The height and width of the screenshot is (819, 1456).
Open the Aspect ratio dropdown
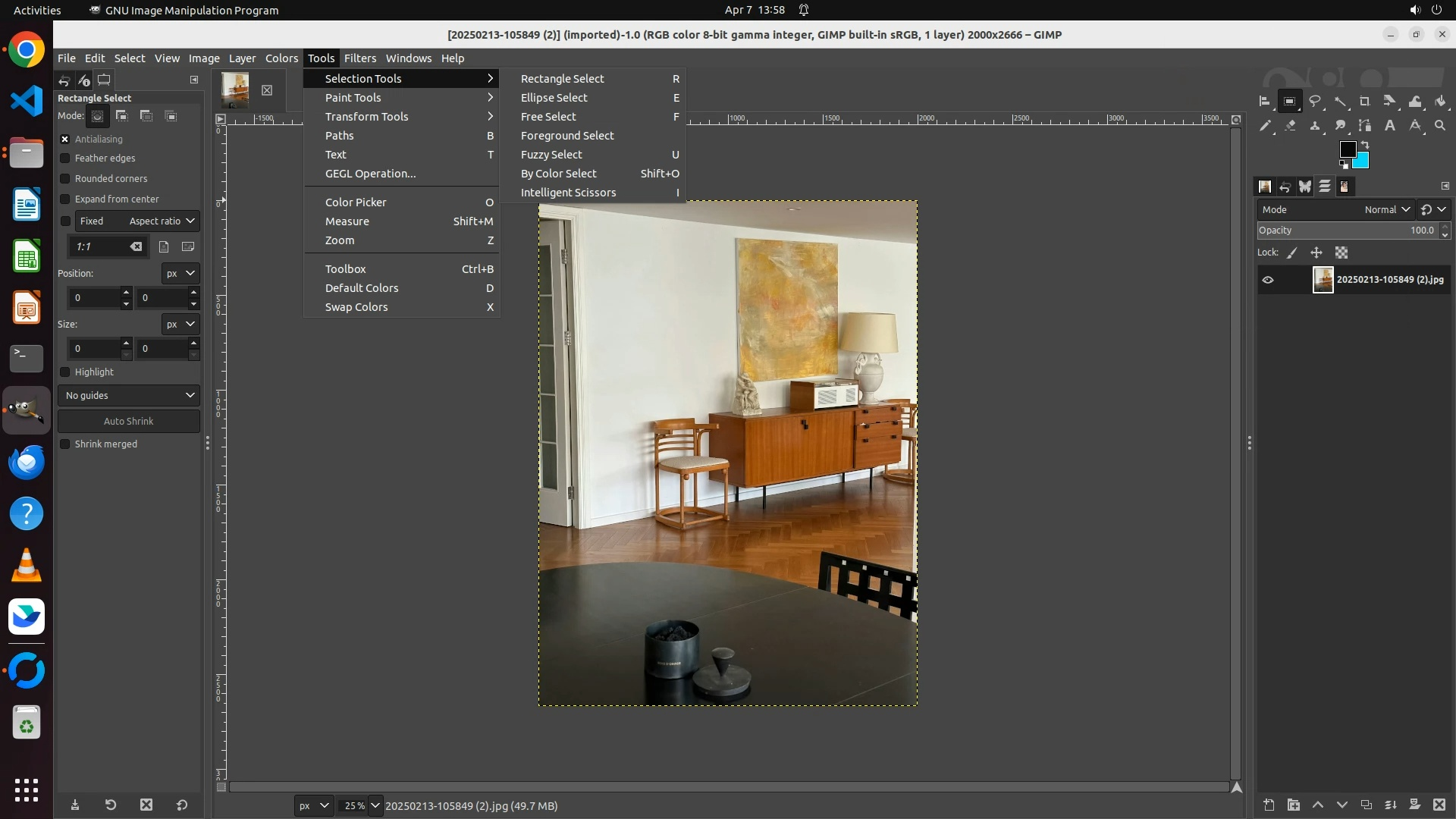pyautogui.click(x=162, y=221)
